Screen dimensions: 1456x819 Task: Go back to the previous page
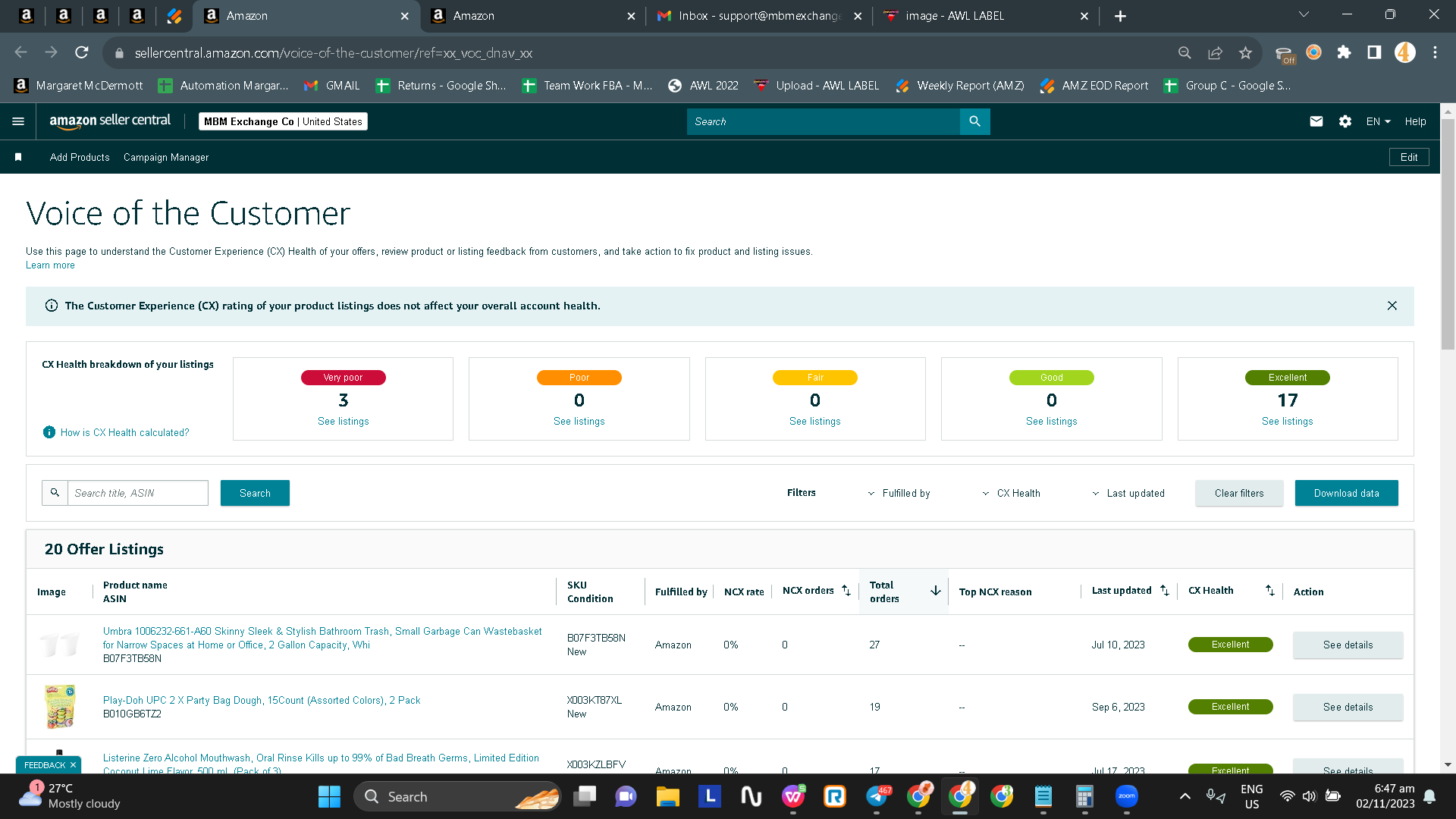pos(21,52)
